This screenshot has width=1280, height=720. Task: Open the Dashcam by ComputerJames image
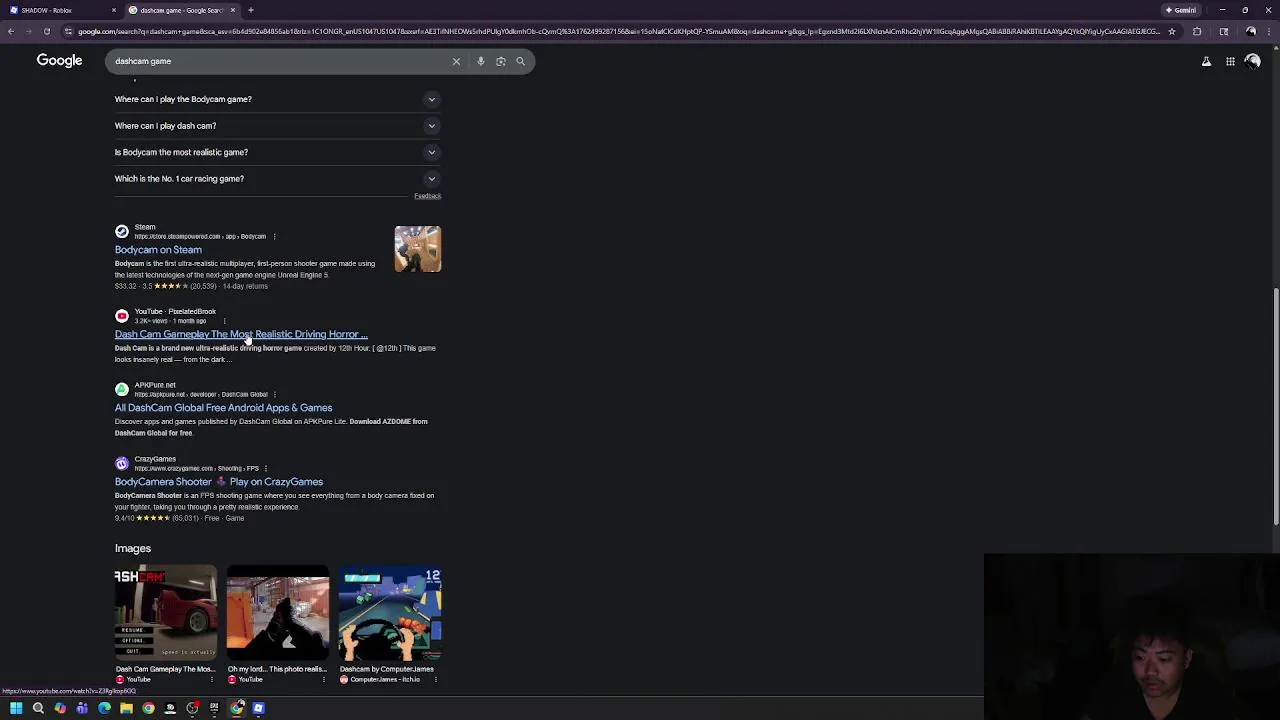[390, 612]
